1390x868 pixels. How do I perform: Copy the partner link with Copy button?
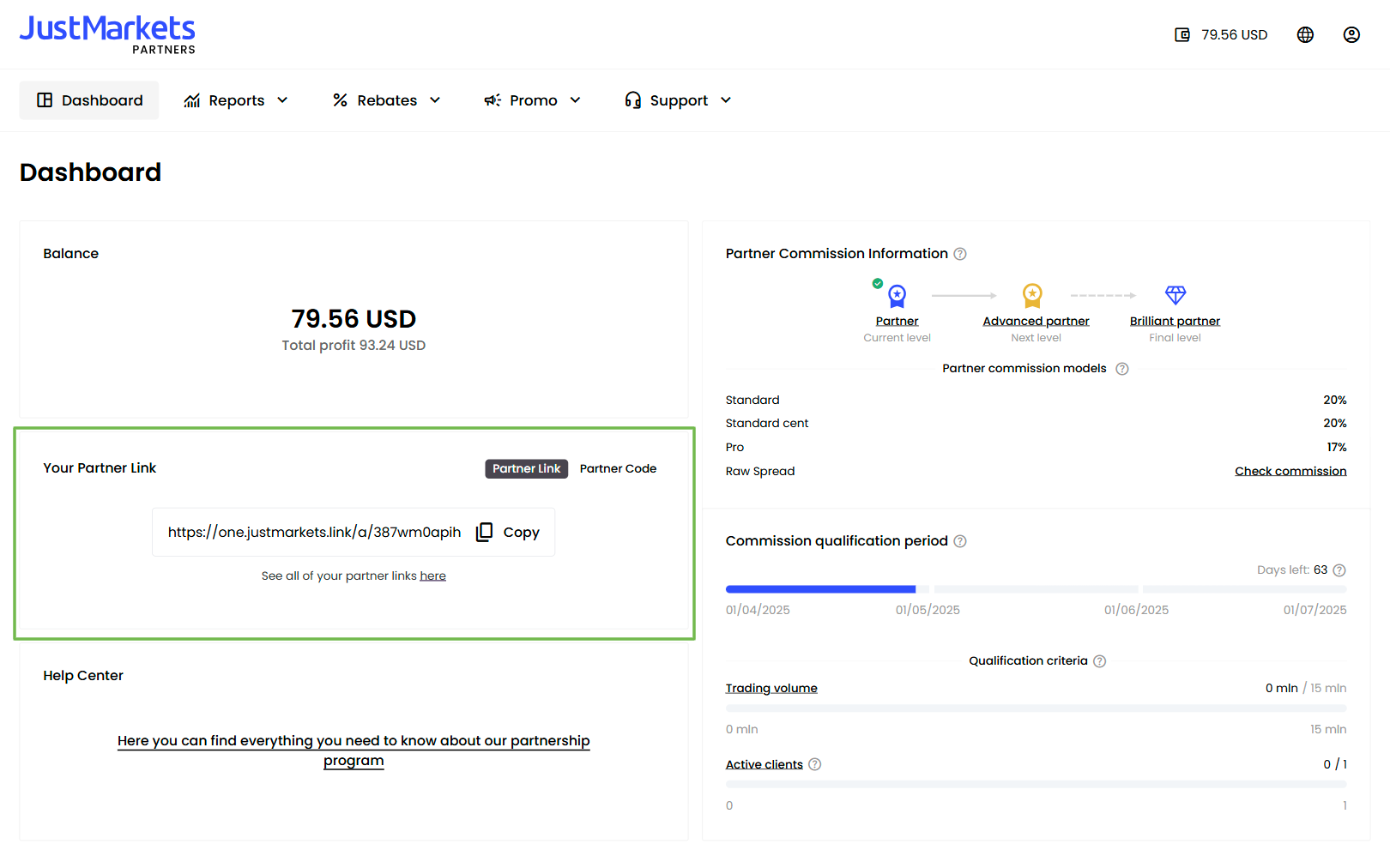click(x=508, y=532)
